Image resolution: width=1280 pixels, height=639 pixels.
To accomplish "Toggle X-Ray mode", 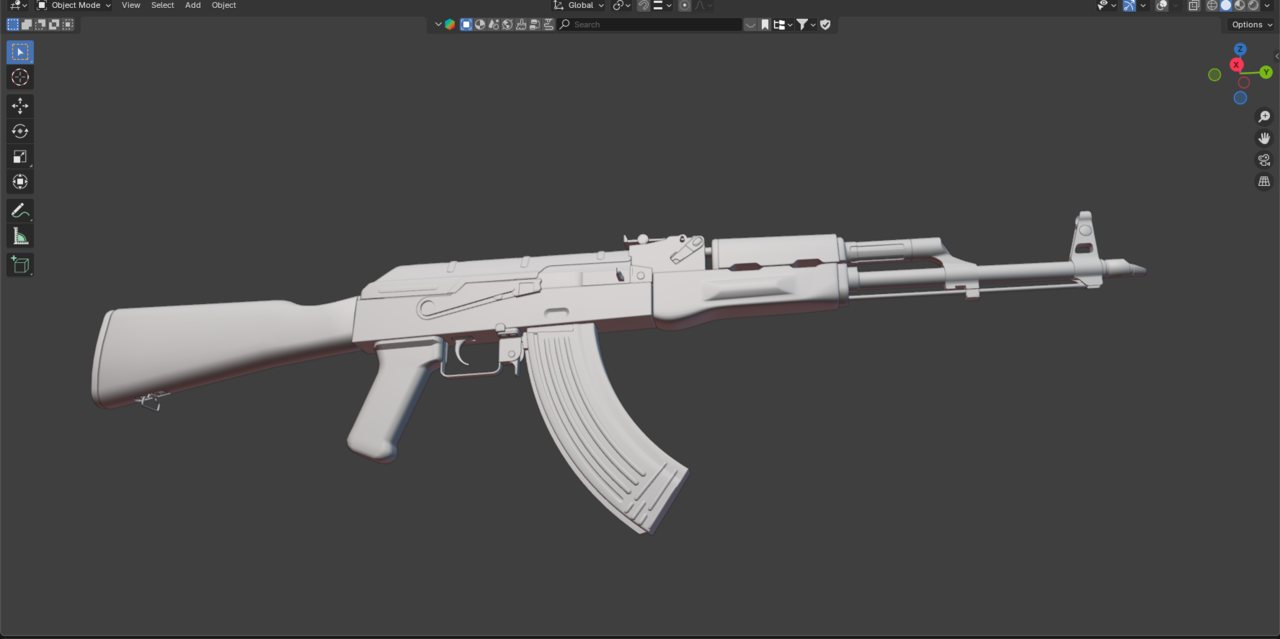I will (1194, 5).
